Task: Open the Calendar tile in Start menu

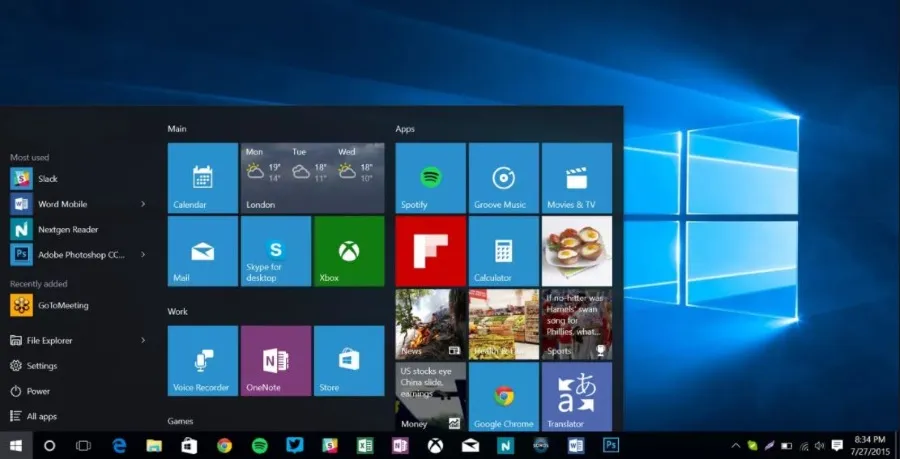Action: click(x=203, y=178)
